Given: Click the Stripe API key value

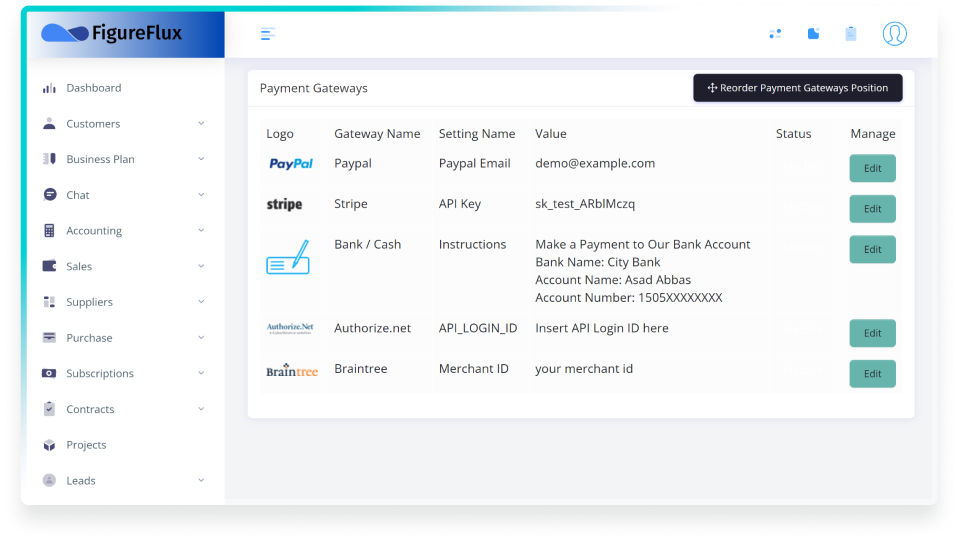Looking at the screenshot, I should [x=585, y=204].
